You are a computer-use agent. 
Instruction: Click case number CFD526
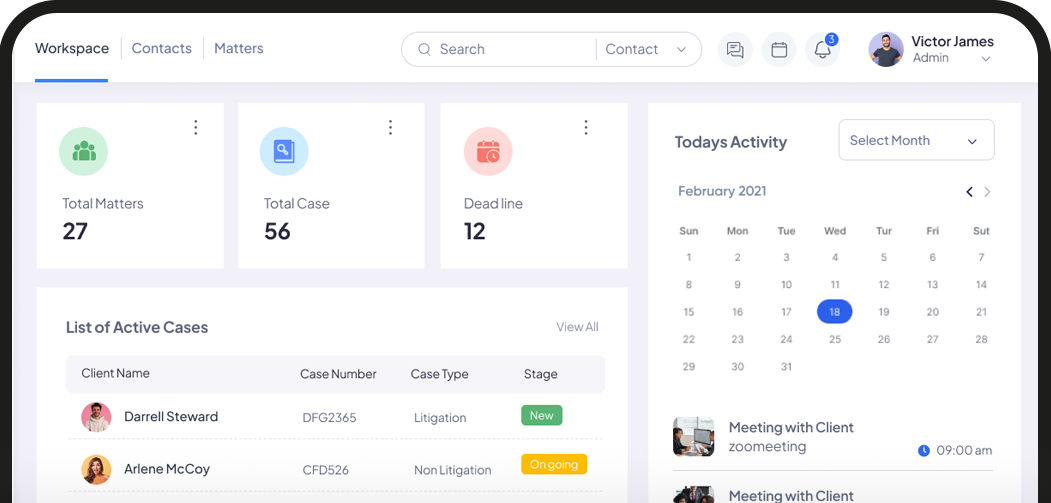[x=326, y=470]
